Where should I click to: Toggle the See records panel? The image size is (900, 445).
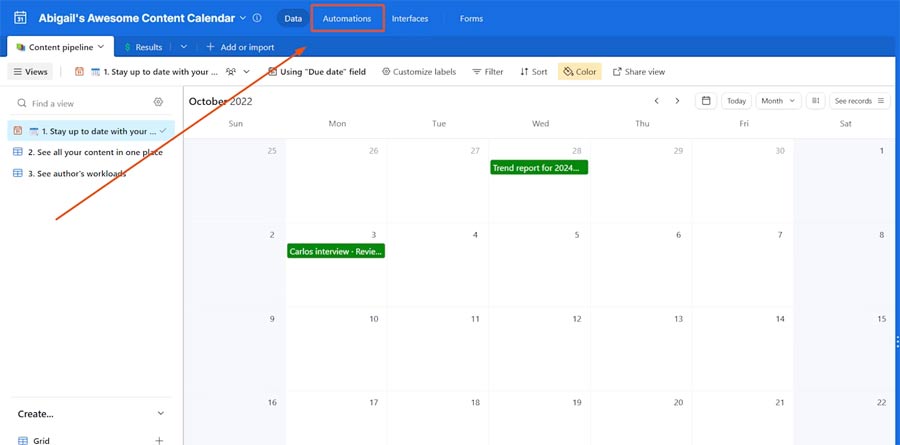[859, 101]
